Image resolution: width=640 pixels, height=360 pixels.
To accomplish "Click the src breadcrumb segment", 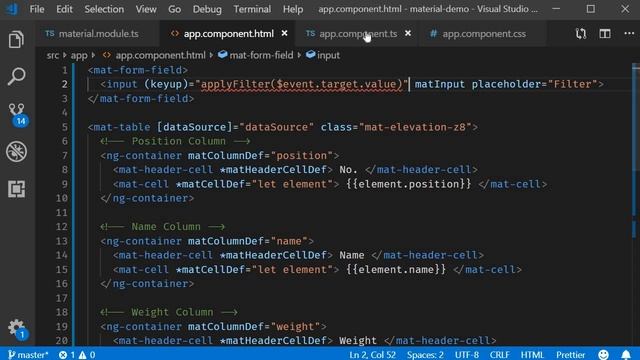I will [x=53, y=55].
